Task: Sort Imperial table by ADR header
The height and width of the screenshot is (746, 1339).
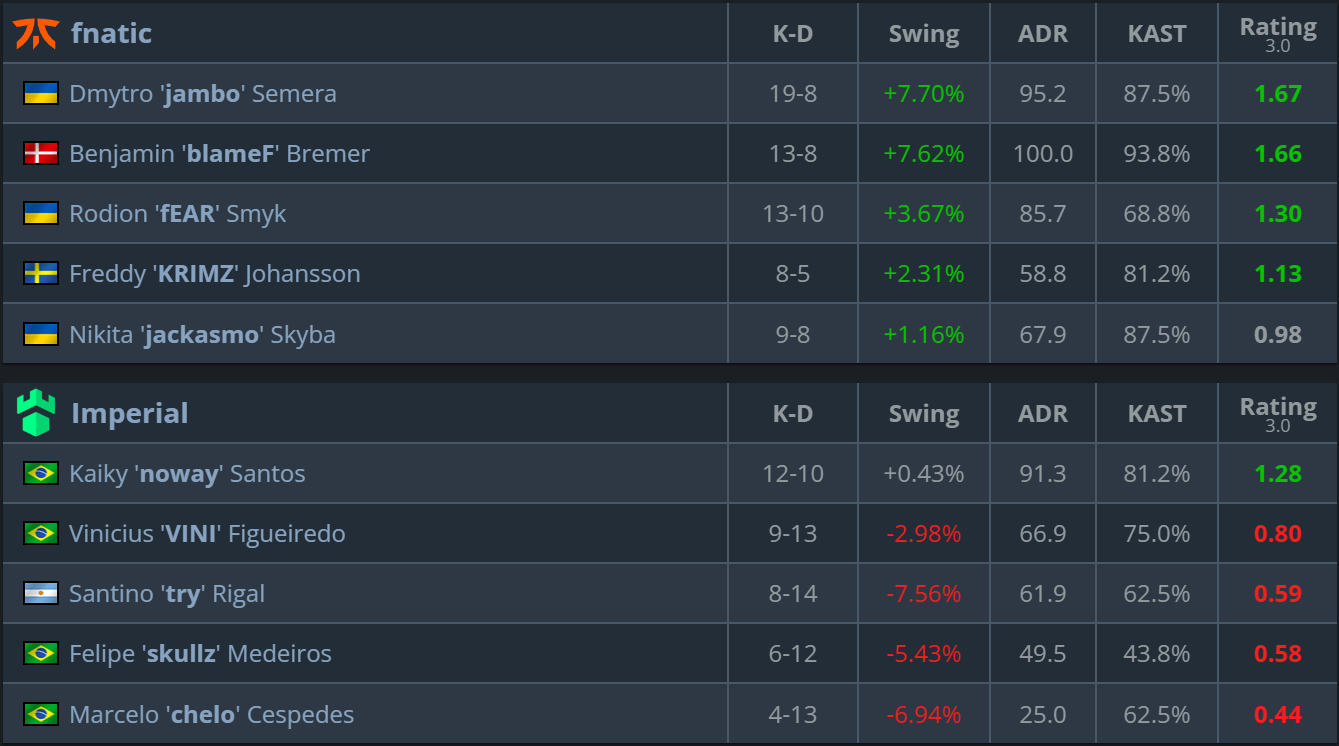Action: pos(1042,414)
